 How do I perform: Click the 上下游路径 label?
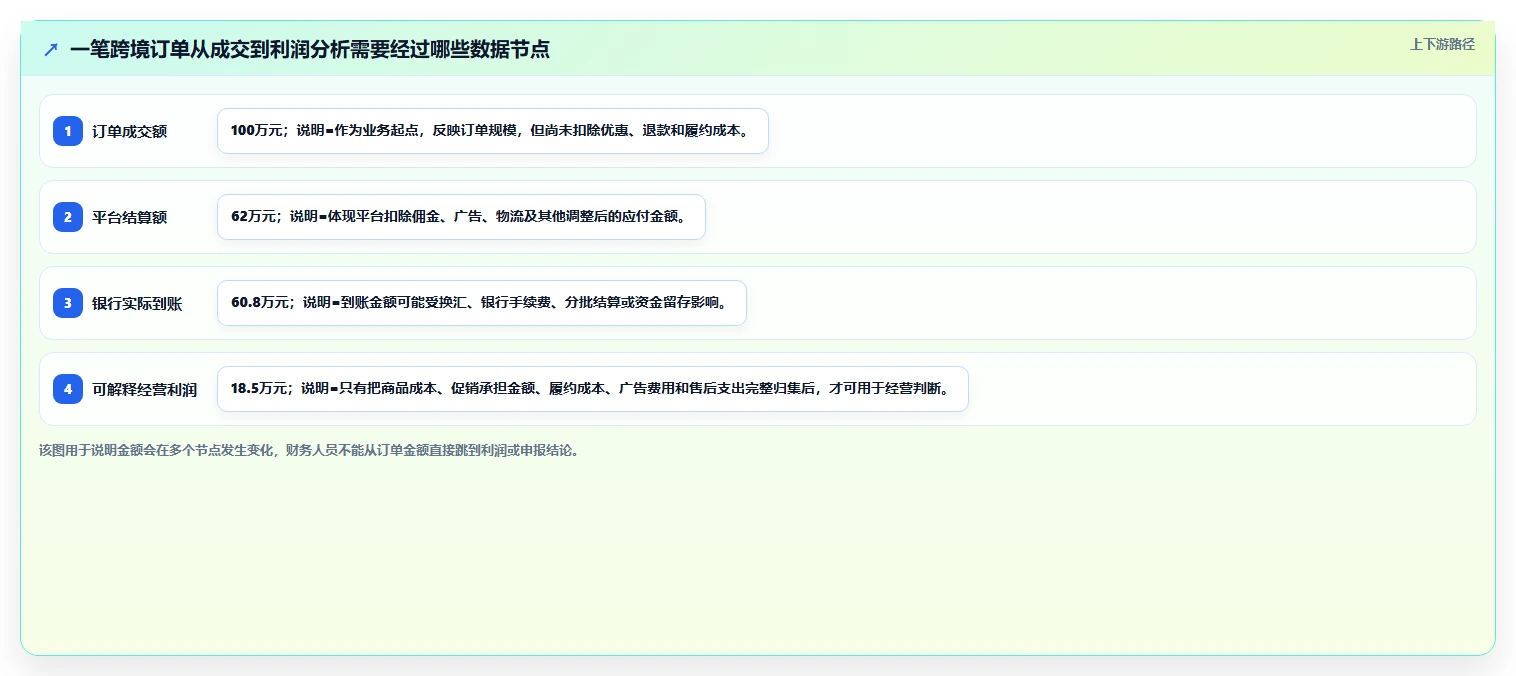(x=1442, y=44)
